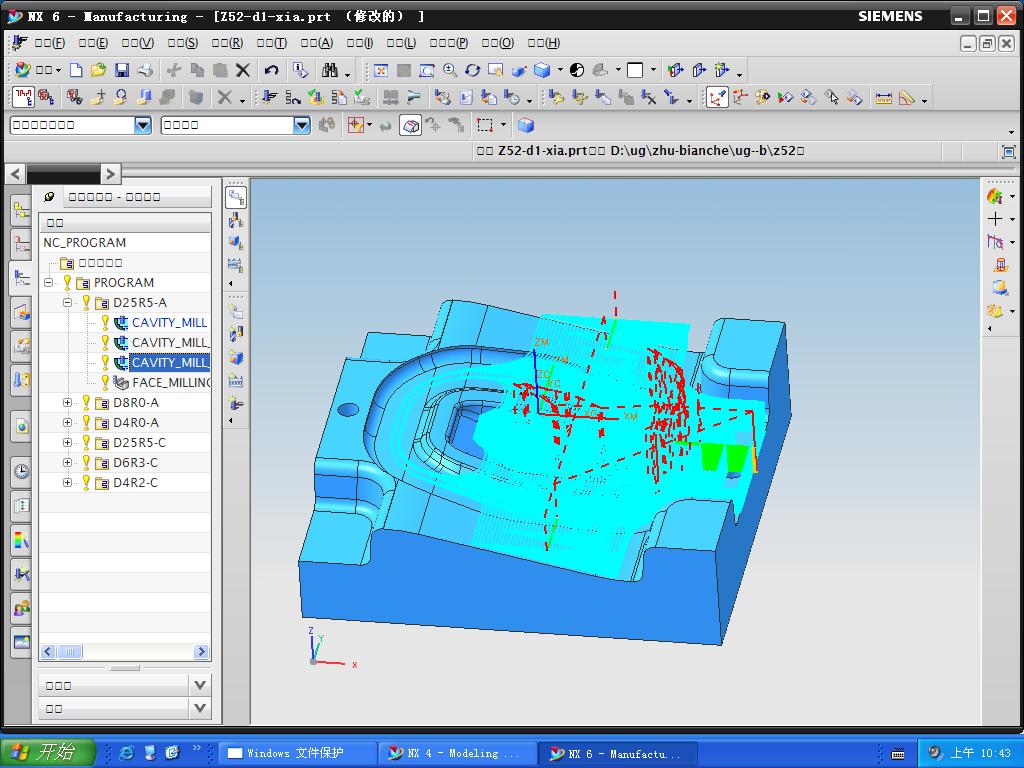Open the File (F) menu
This screenshot has height=768, width=1024.
49,43
